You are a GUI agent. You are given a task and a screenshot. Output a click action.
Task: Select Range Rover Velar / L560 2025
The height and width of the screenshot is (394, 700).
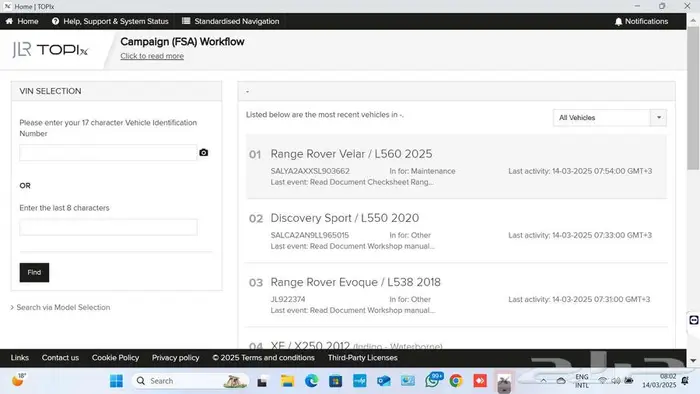click(x=351, y=154)
